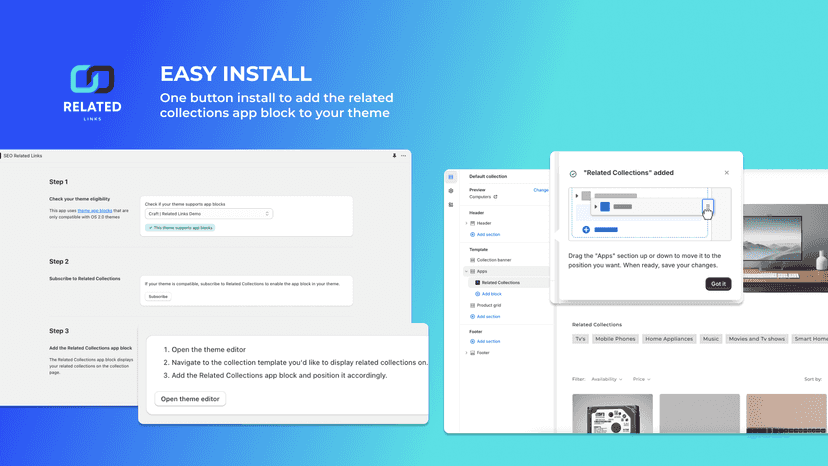Click the hard drive product thumbnail
The image size is (828, 466).
613,414
